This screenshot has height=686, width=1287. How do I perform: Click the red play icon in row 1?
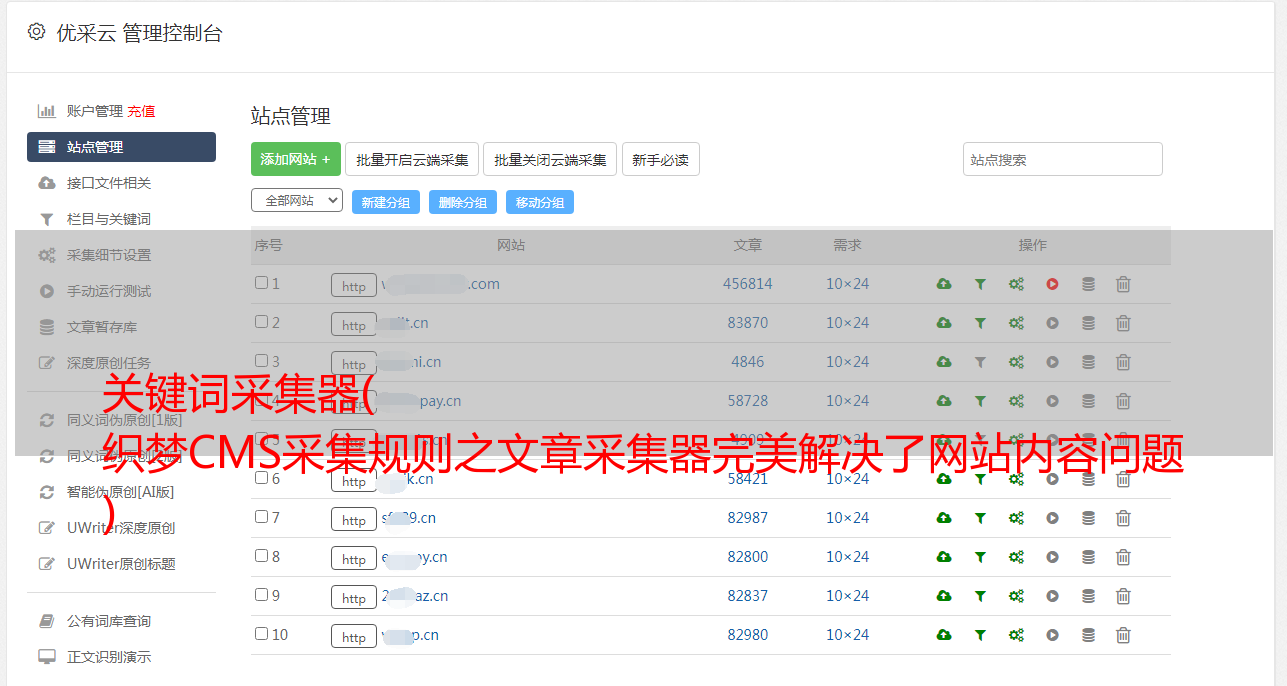[x=1052, y=284]
